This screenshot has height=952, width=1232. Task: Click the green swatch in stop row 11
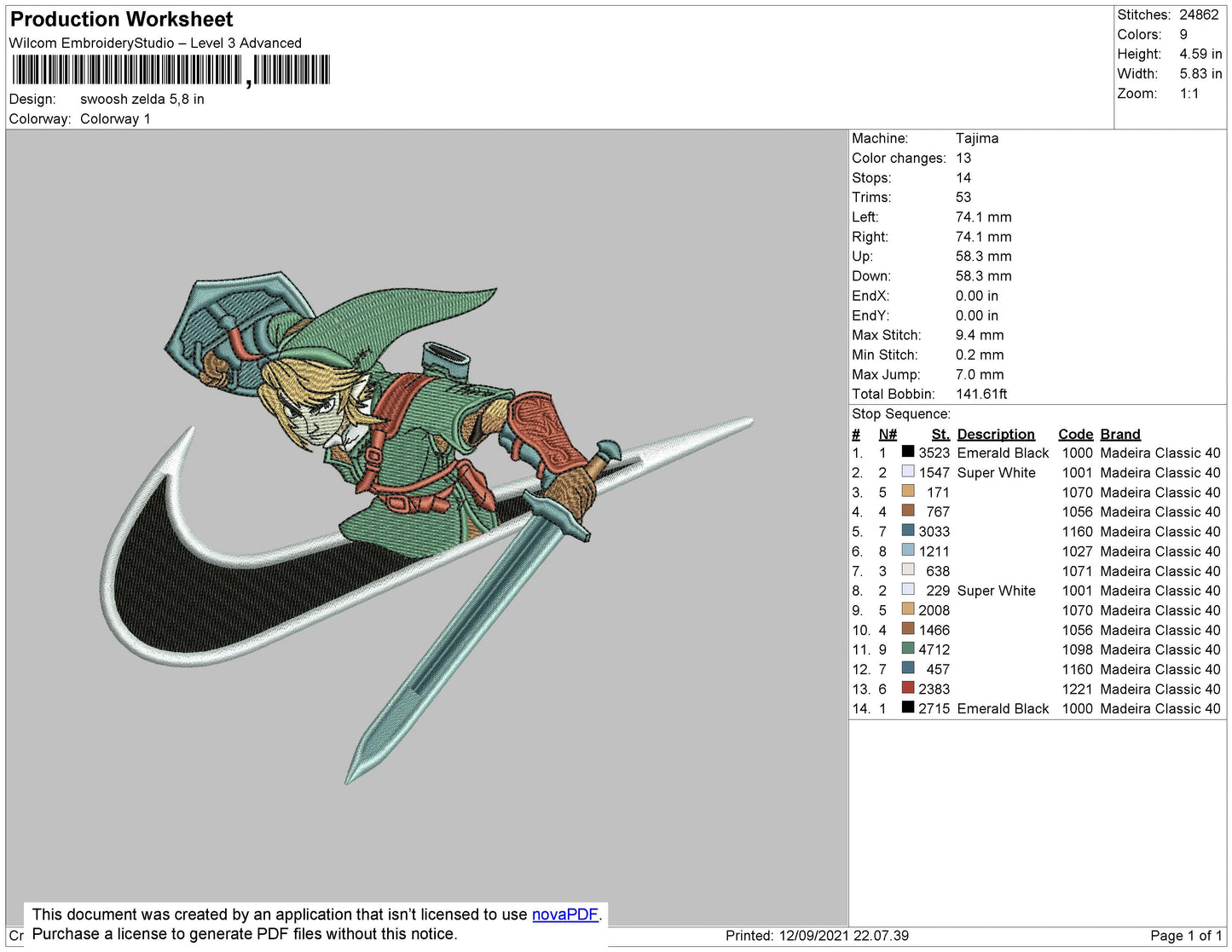(908, 649)
